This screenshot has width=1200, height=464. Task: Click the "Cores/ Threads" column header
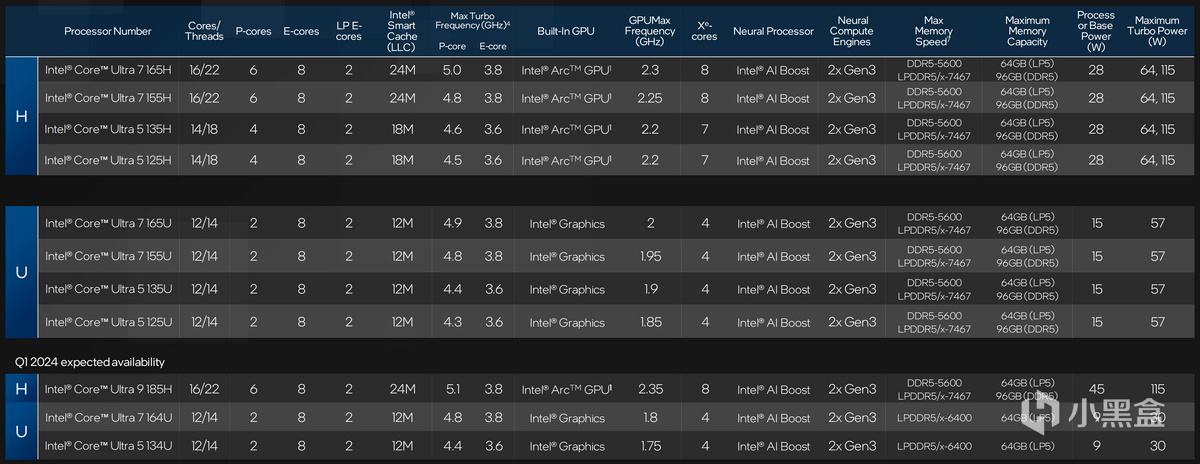(205, 30)
